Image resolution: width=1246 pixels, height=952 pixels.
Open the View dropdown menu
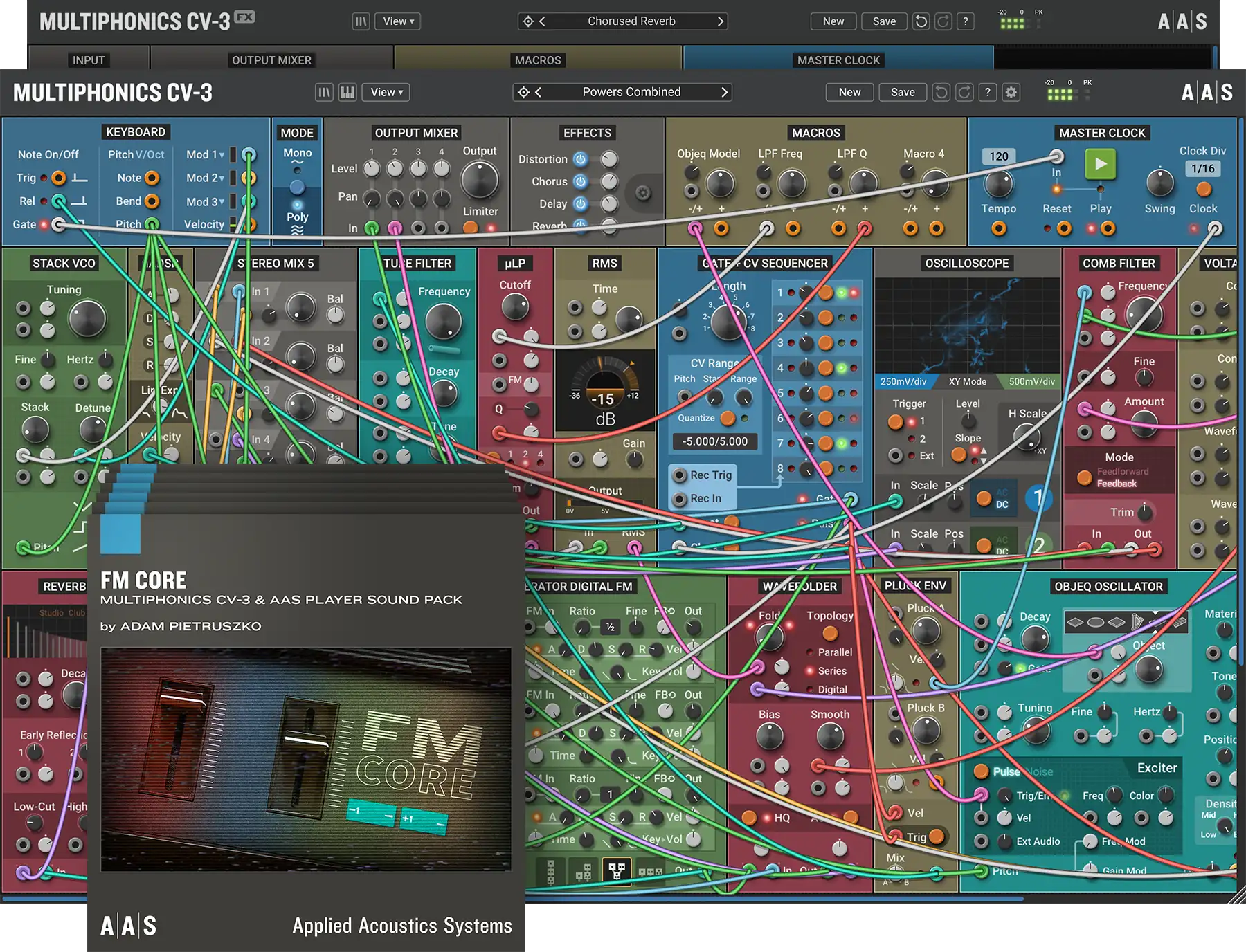tap(386, 92)
